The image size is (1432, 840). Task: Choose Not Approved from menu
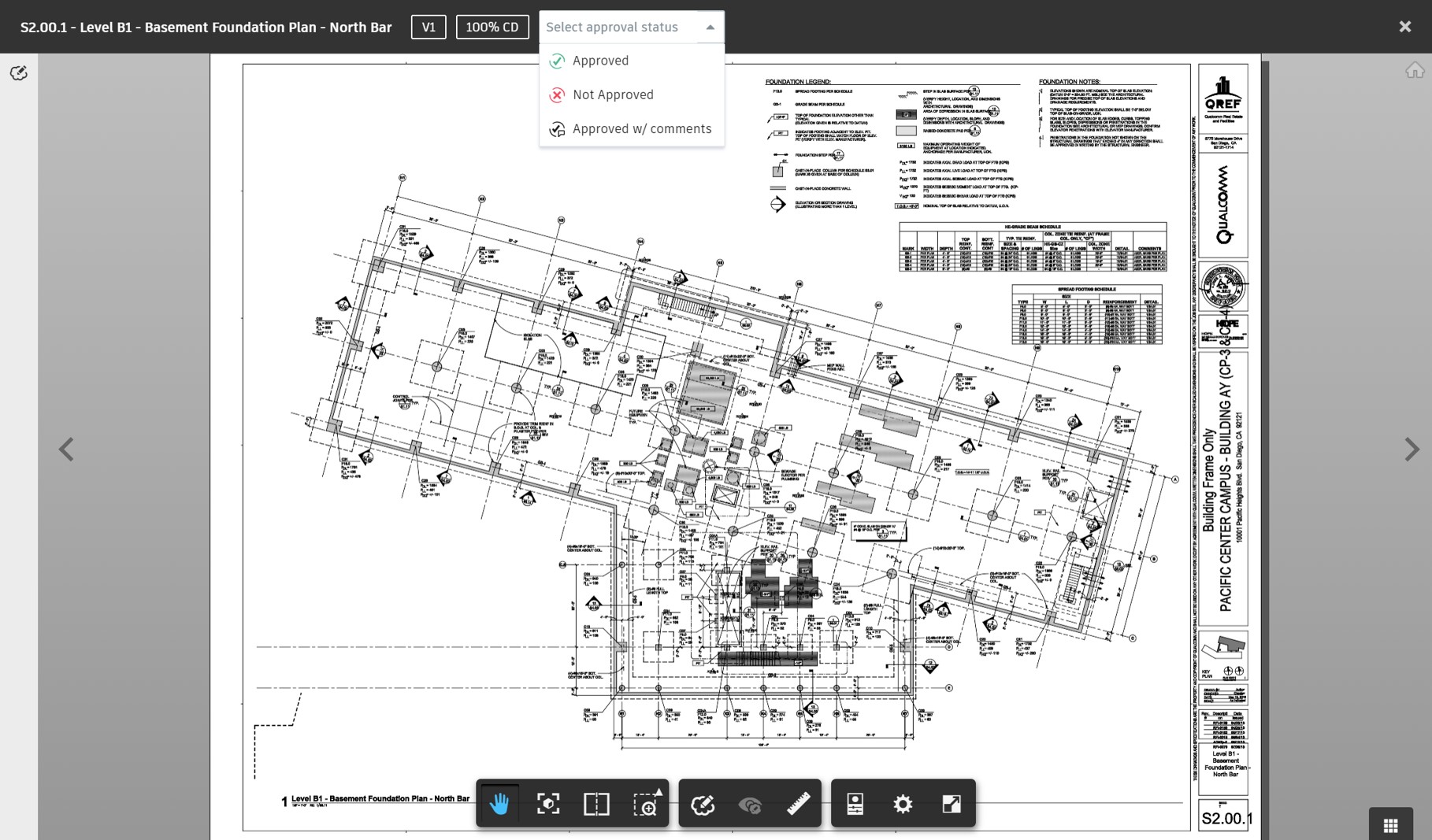click(613, 94)
